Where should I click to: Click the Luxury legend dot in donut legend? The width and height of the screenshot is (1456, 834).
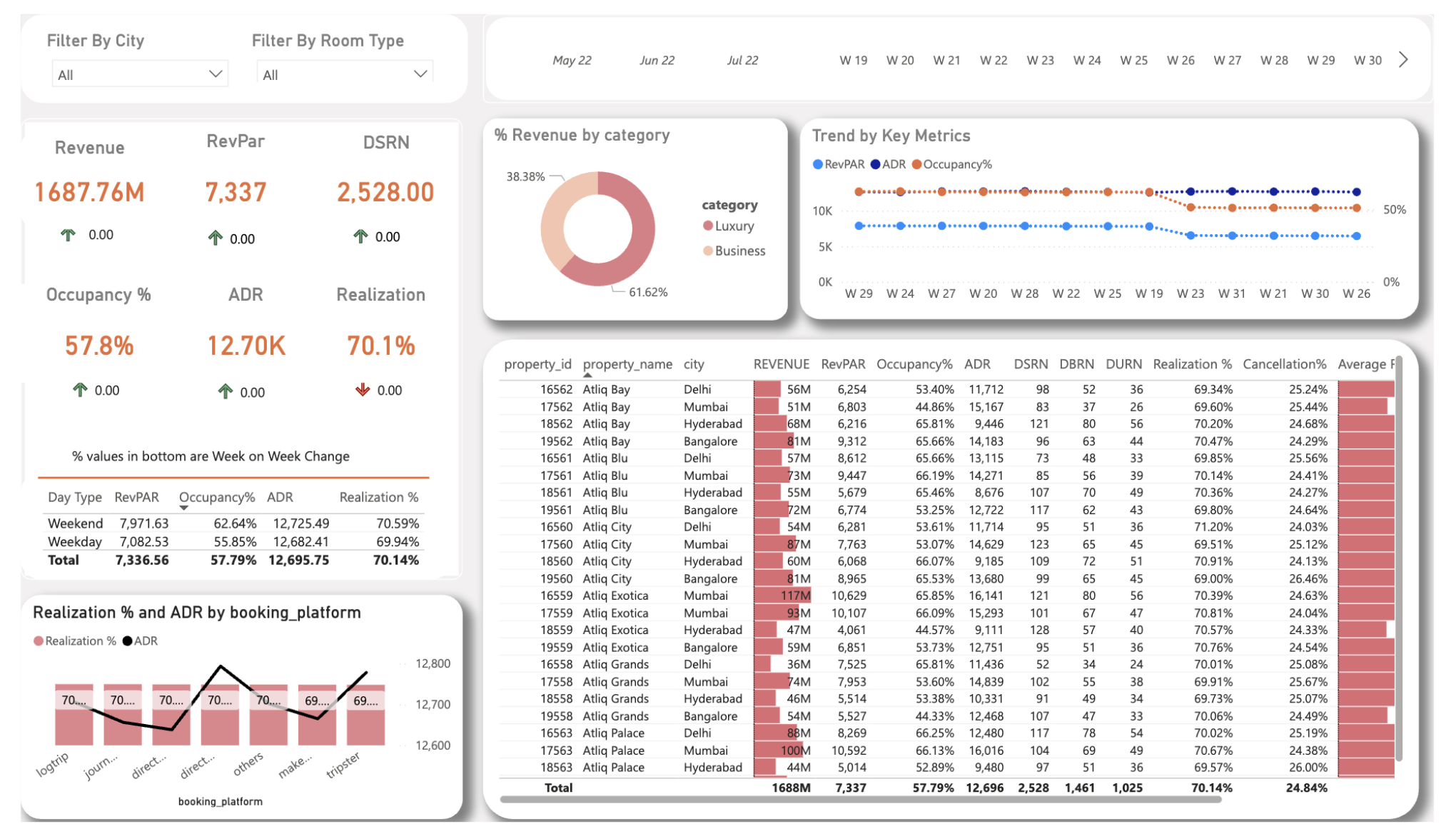tap(707, 226)
